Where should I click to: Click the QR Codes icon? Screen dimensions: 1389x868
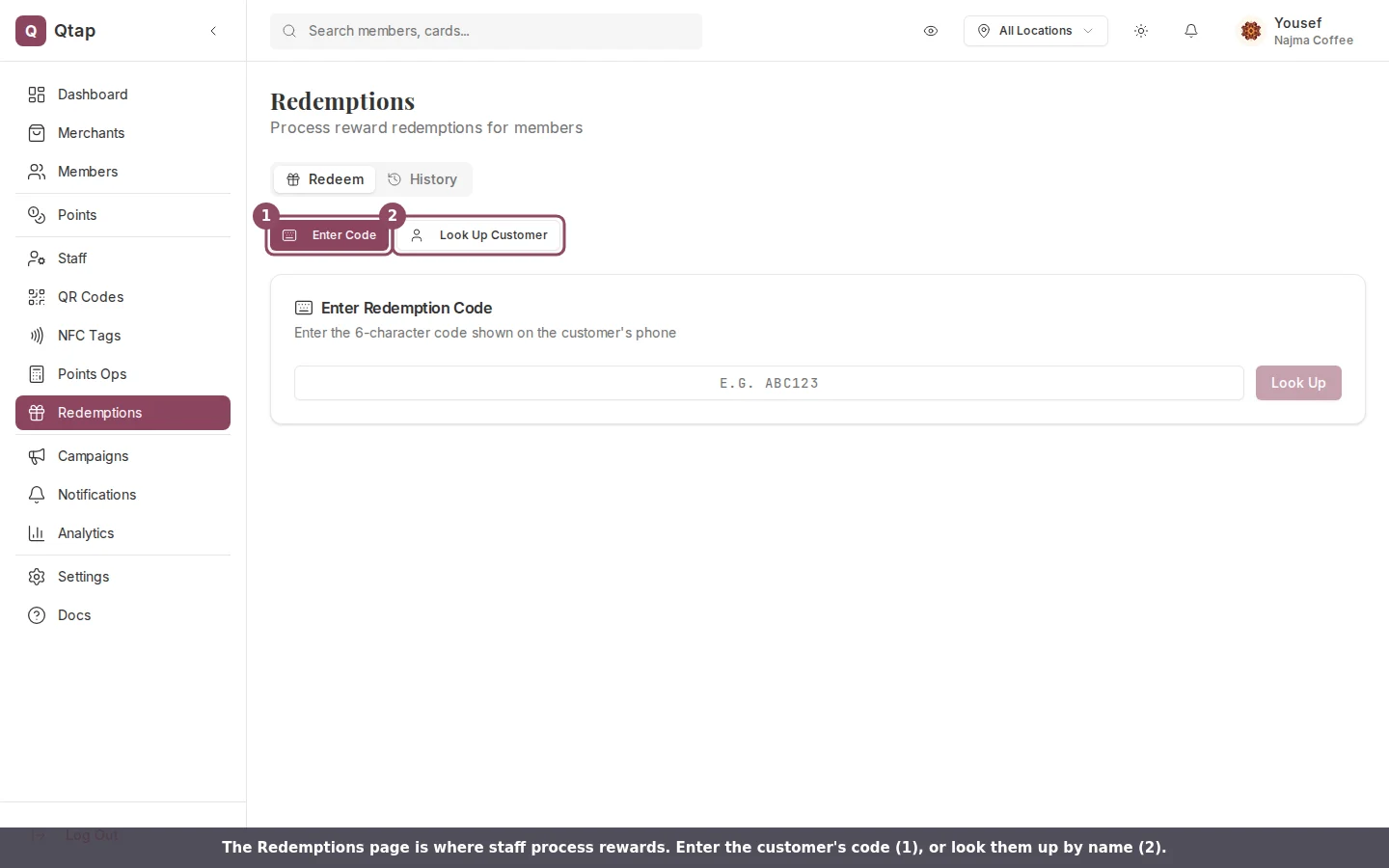(37, 297)
